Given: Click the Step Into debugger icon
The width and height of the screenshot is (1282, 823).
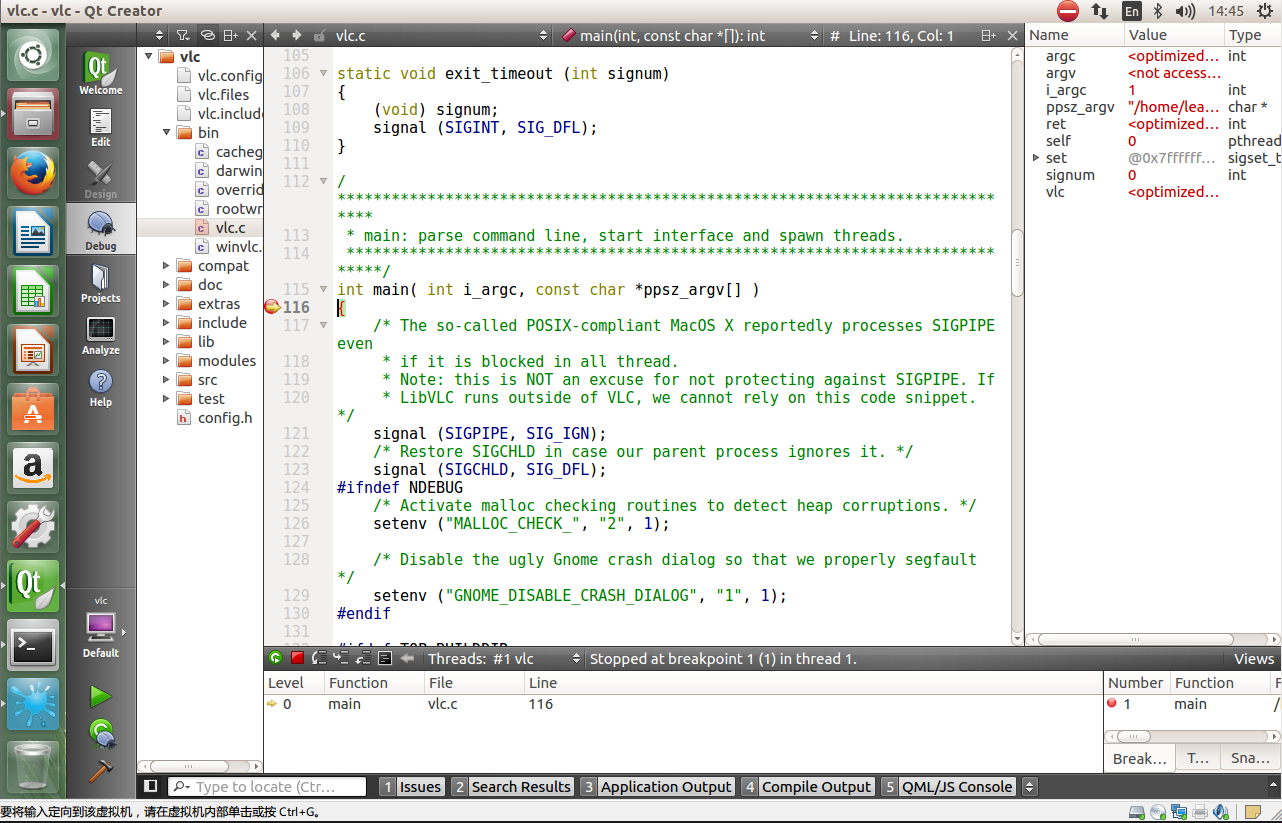Looking at the screenshot, I should pyautogui.click(x=341, y=658).
